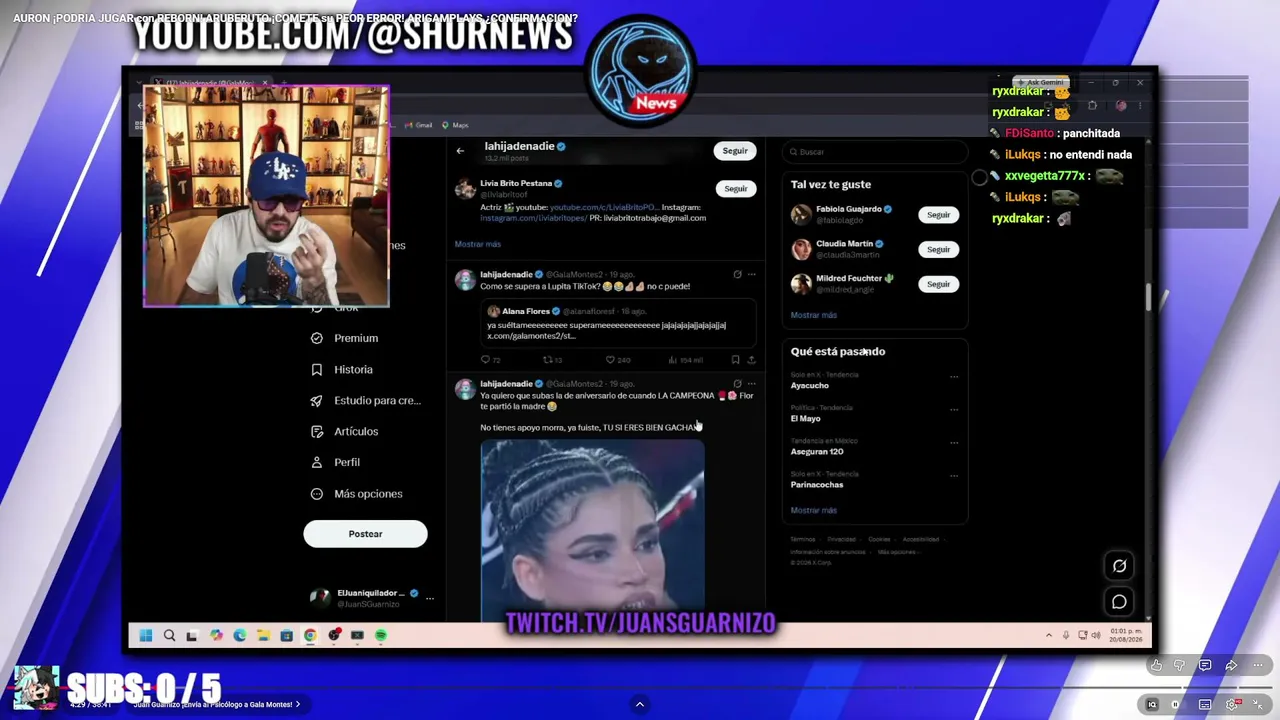Expand the player panel with up chevron
Image resolution: width=1280 pixels, height=720 pixels.
(x=640, y=704)
